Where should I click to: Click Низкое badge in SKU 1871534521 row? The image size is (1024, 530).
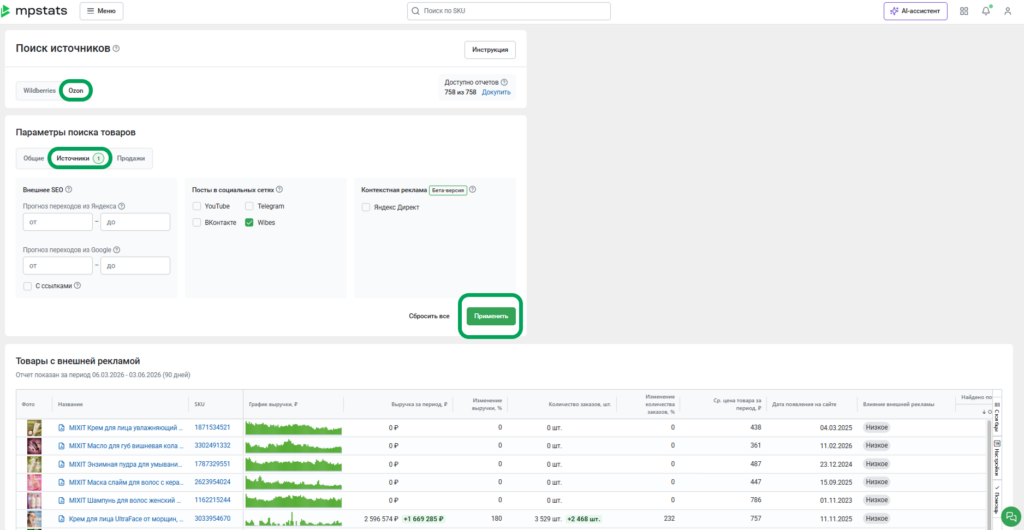876,428
